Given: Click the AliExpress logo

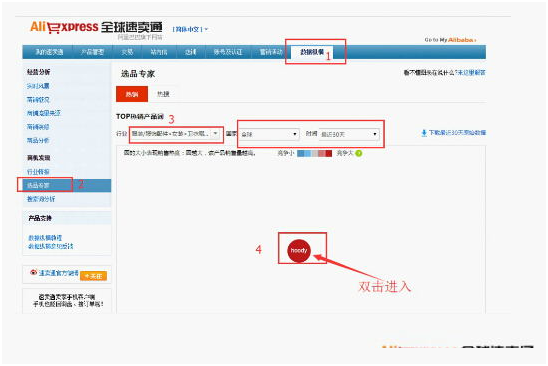Looking at the screenshot, I should pyautogui.click(x=96, y=27).
